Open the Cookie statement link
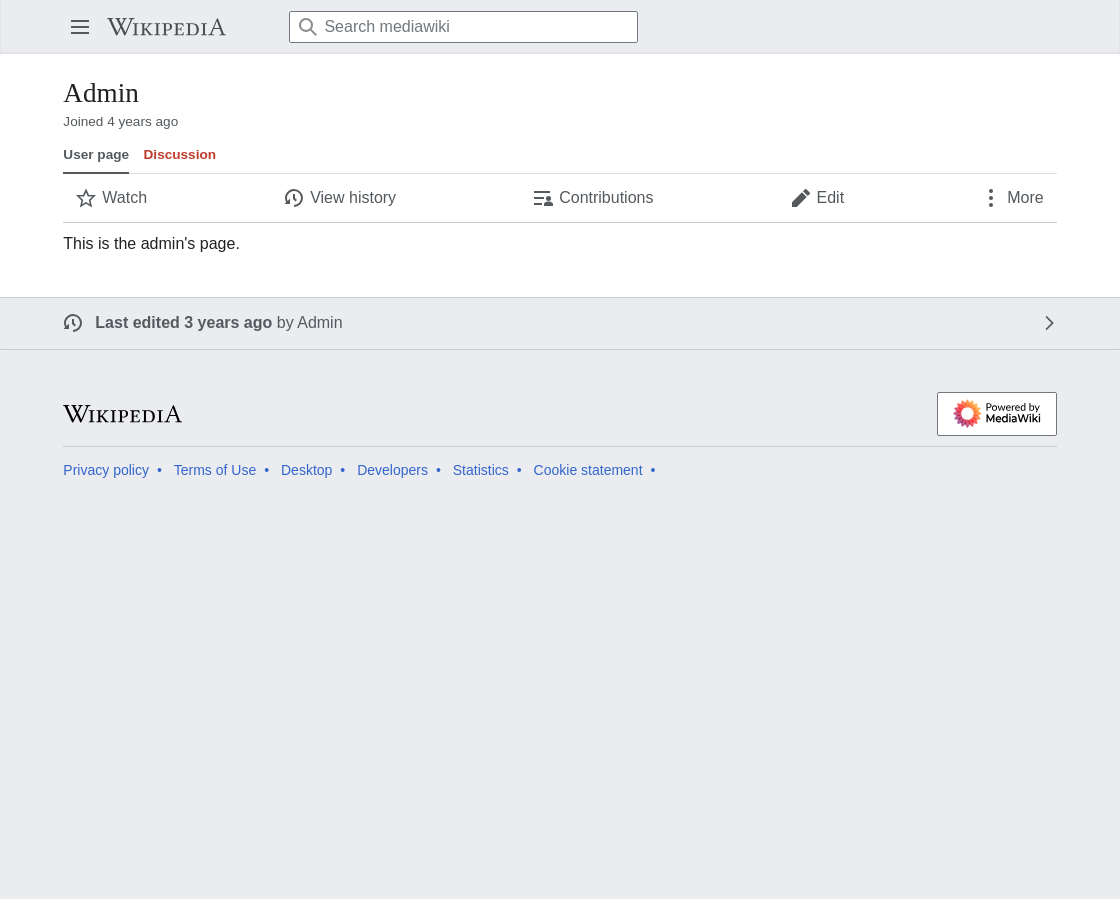Screen dimensions: 1120x900 (588, 470)
